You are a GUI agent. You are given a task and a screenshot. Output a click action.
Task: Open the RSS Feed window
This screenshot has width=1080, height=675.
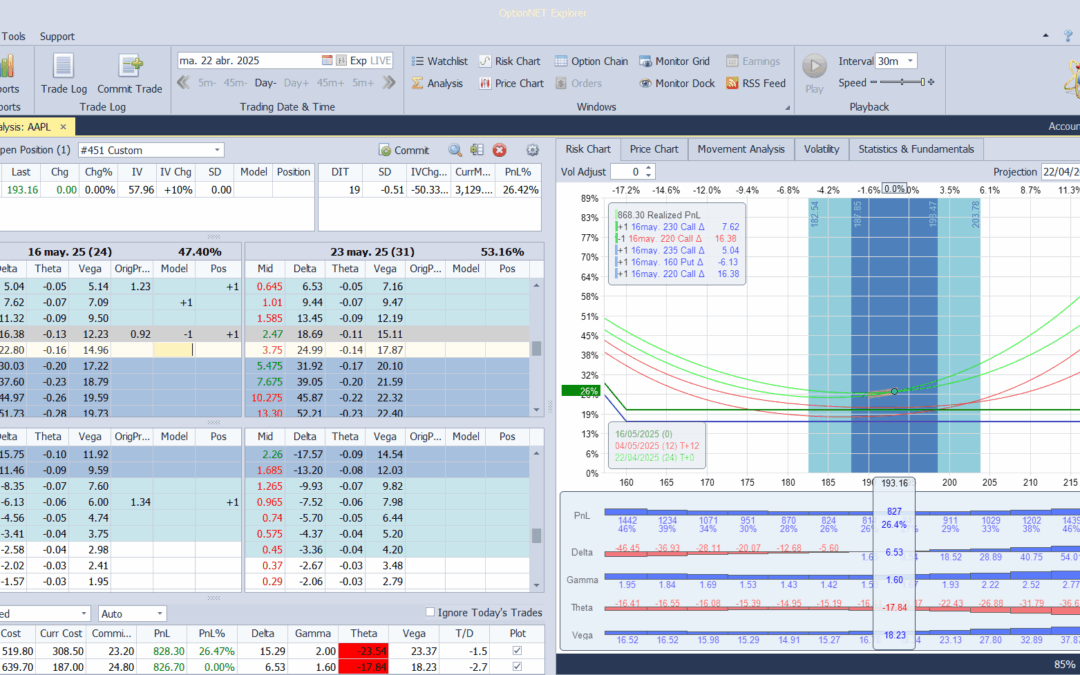point(756,83)
